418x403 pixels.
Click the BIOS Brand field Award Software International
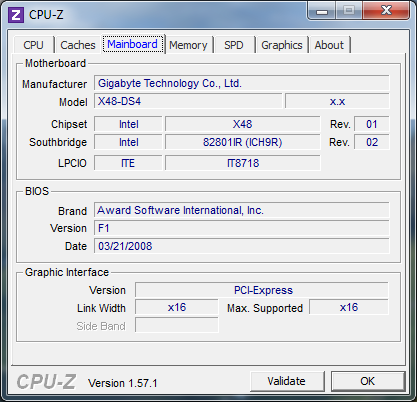[242, 210]
